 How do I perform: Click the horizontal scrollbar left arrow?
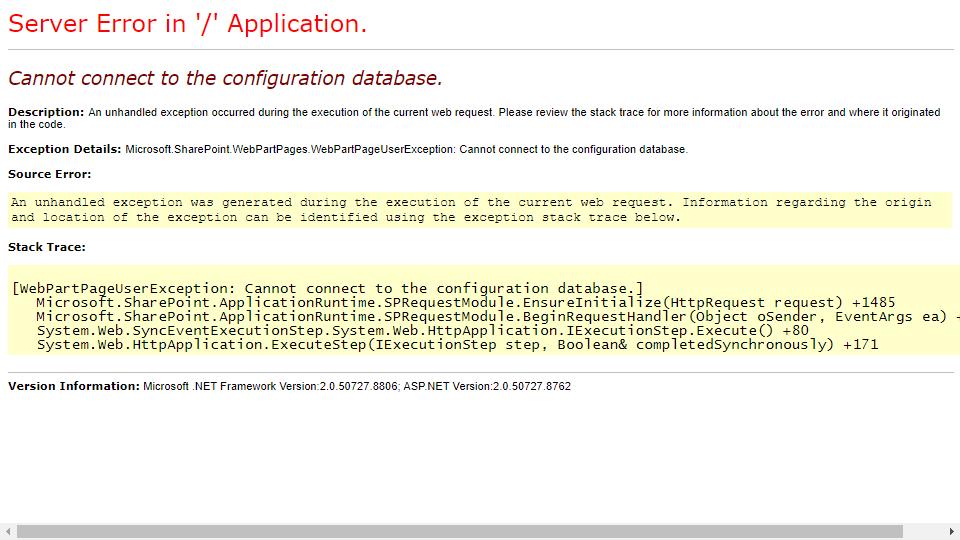tap(8, 532)
